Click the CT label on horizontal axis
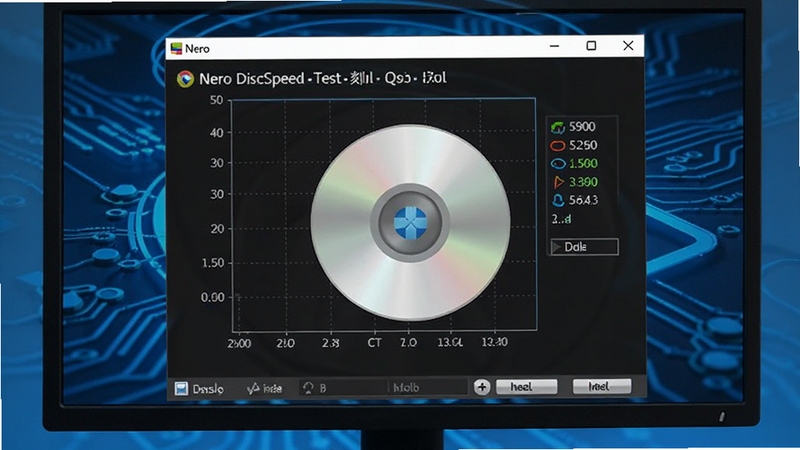This screenshot has height=450, width=800. coord(374,343)
